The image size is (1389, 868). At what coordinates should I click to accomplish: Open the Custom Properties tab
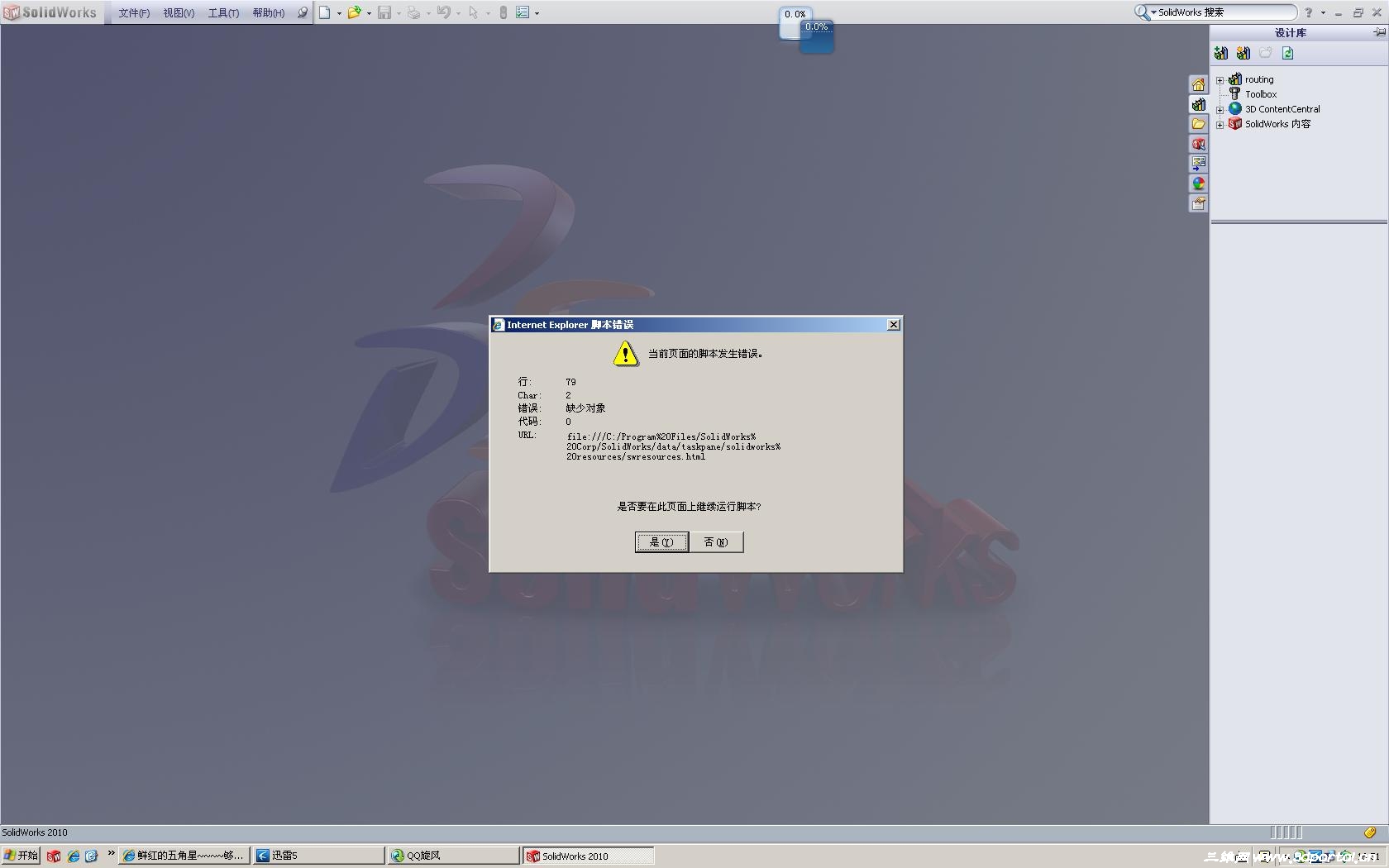click(1199, 203)
